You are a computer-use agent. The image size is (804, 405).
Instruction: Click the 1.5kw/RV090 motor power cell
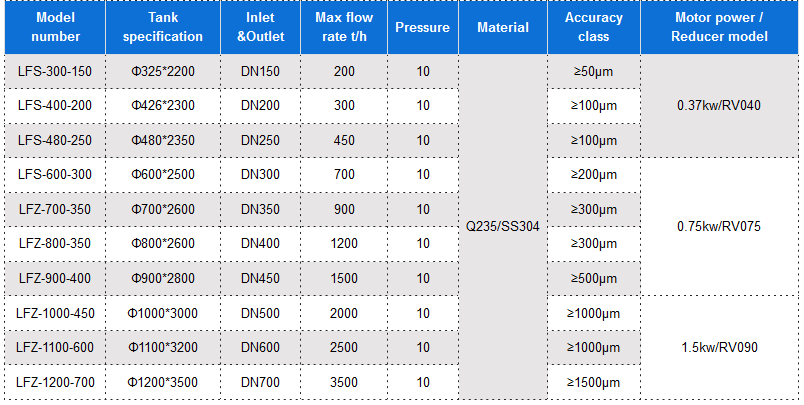coord(720,347)
